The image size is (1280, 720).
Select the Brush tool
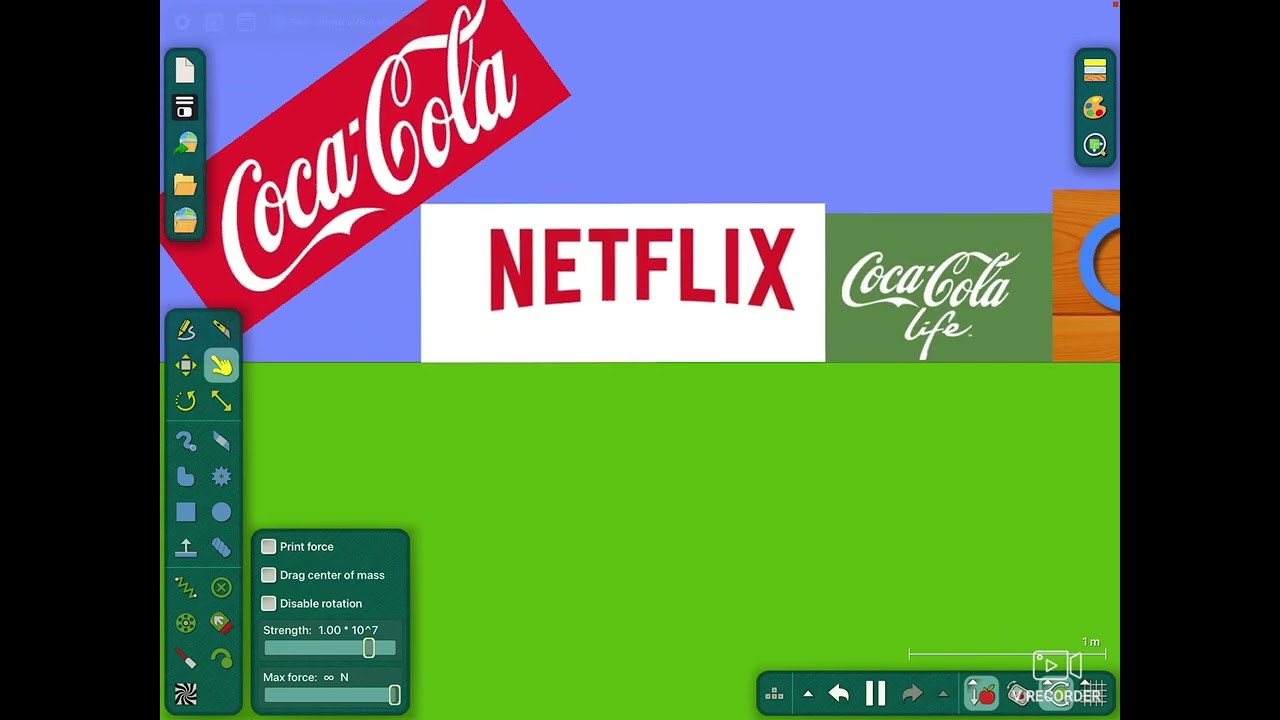coord(186,441)
